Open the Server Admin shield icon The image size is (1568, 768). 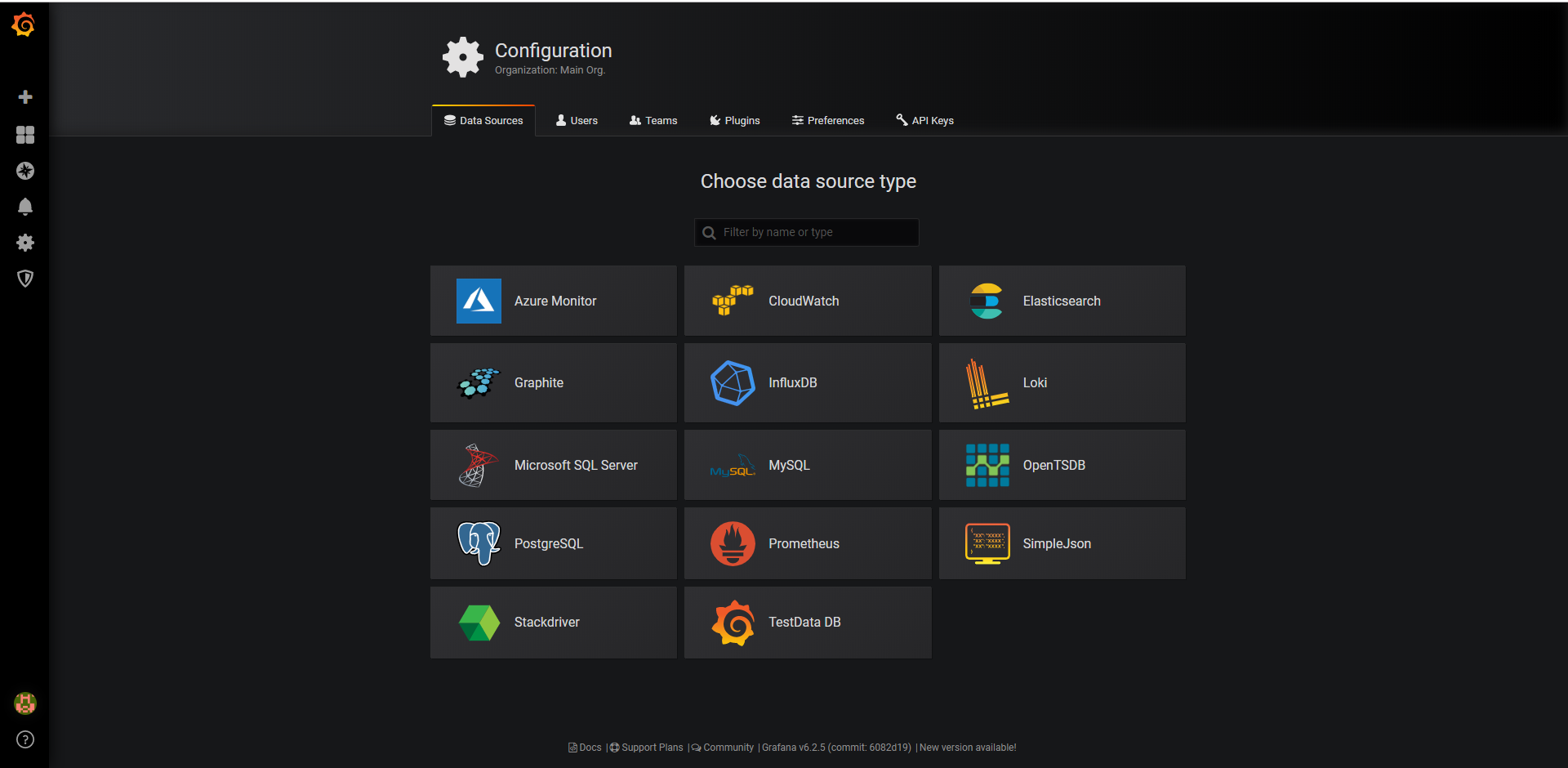[x=25, y=279]
